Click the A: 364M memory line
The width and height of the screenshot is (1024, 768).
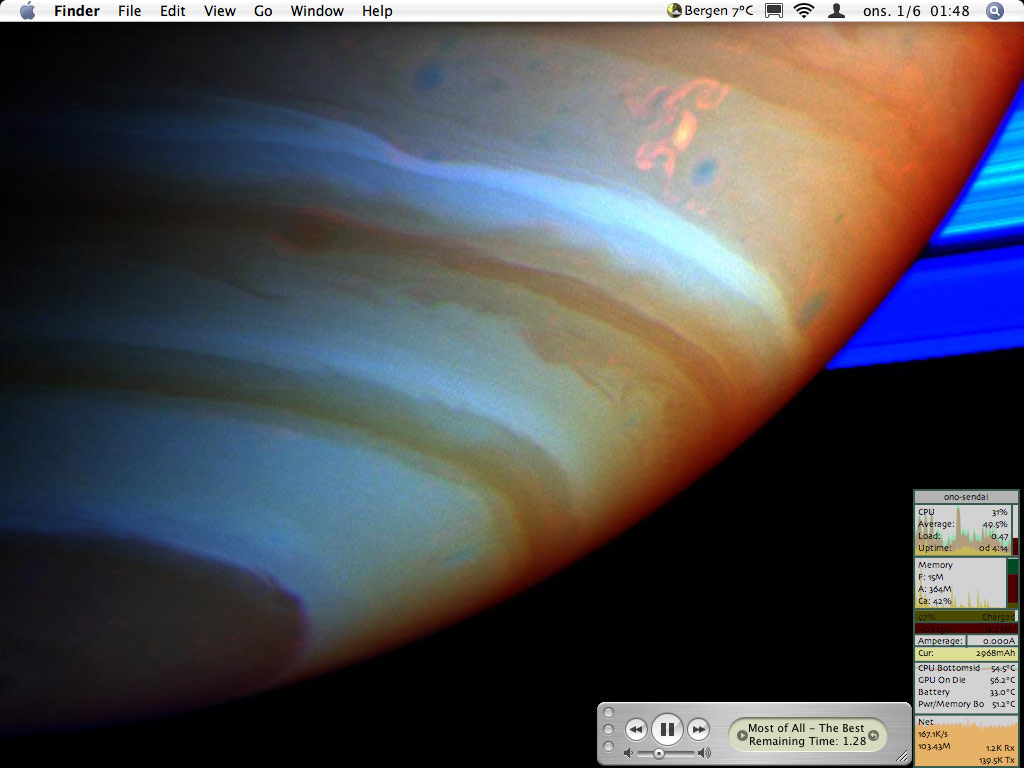[935, 589]
